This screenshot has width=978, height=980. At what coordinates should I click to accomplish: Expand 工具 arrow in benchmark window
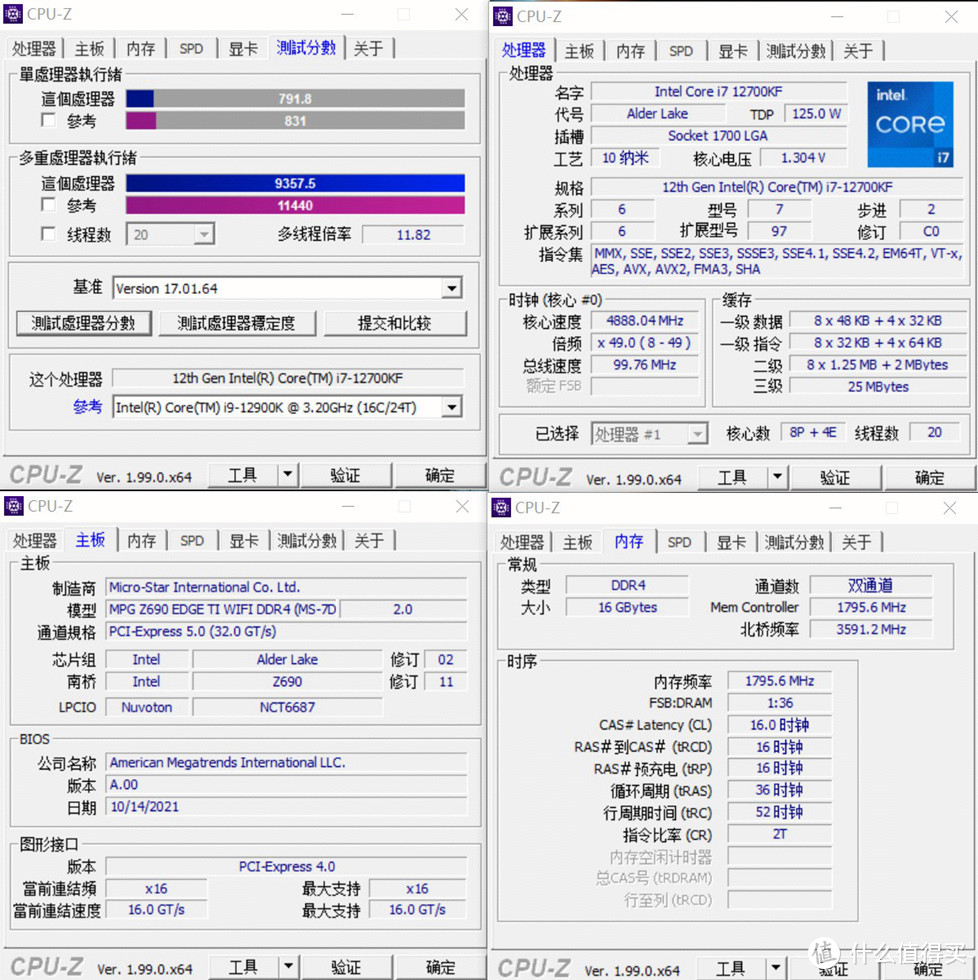[x=287, y=475]
